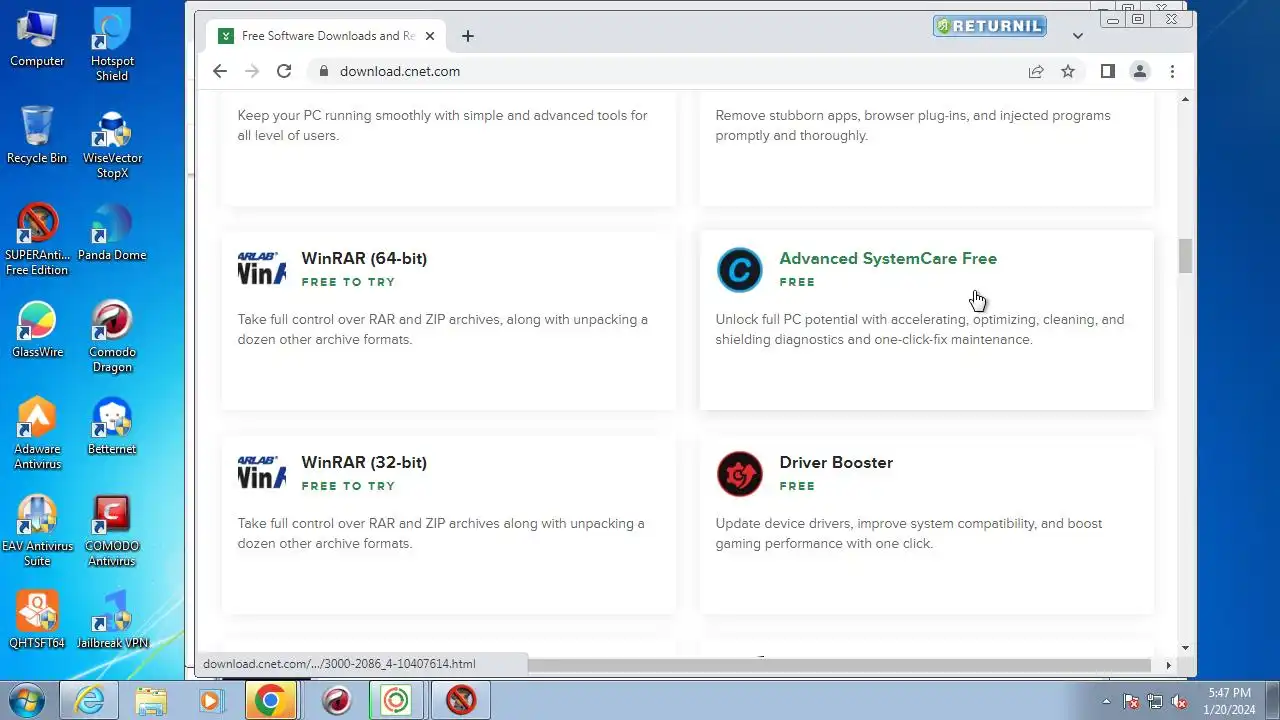The width and height of the screenshot is (1280, 720).
Task: Reload the download.cnet.com page
Action: pyautogui.click(x=284, y=71)
